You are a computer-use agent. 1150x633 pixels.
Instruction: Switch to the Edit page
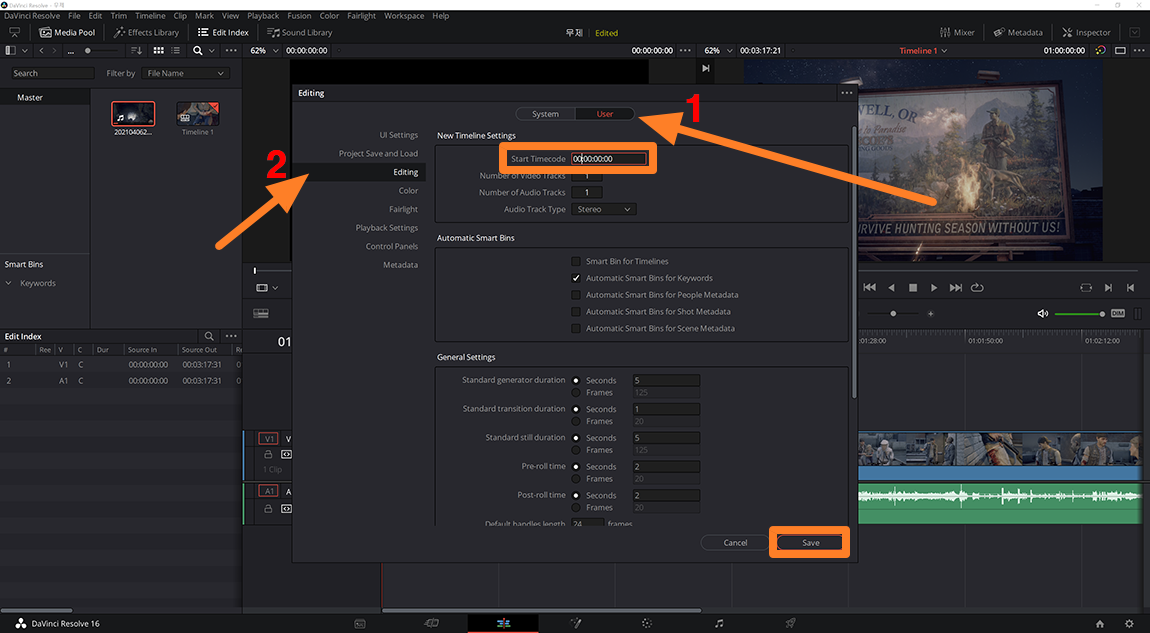pos(503,623)
